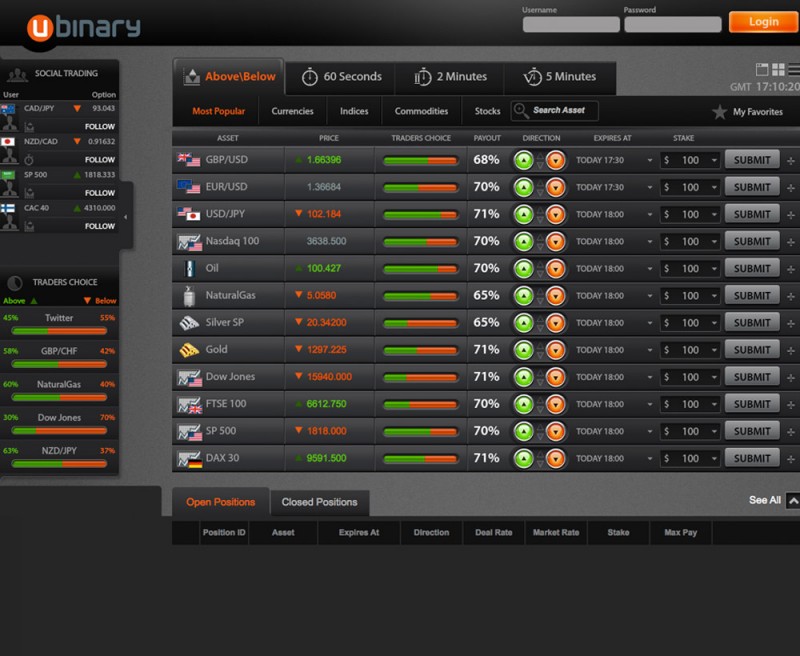This screenshot has height=656, width=800.
Task: Click the GBP/USD flags icon
Action: coord(189,160)
